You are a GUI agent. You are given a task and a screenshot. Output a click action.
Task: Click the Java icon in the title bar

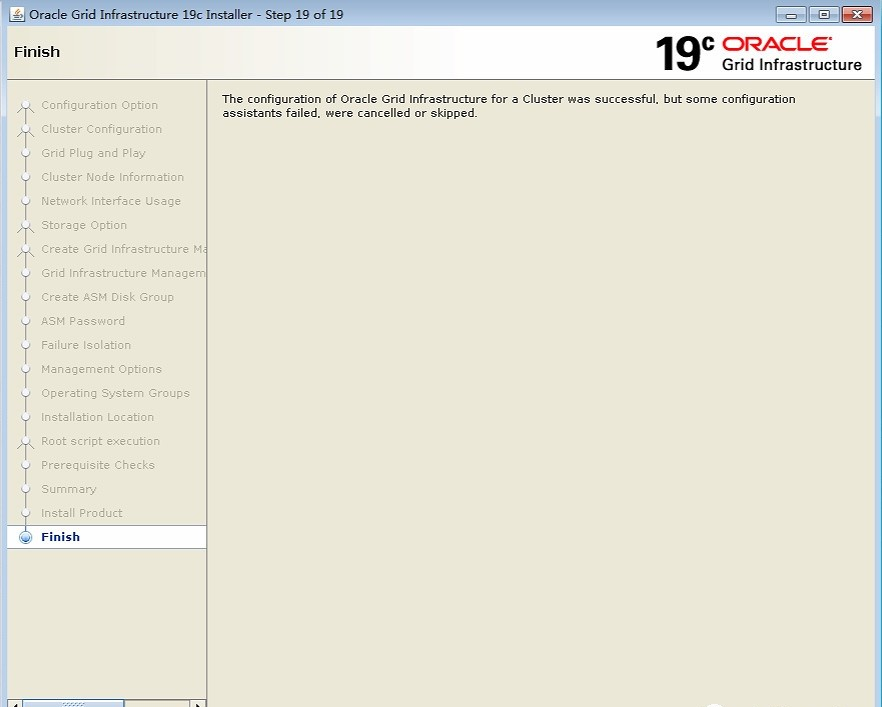(17, 15)
